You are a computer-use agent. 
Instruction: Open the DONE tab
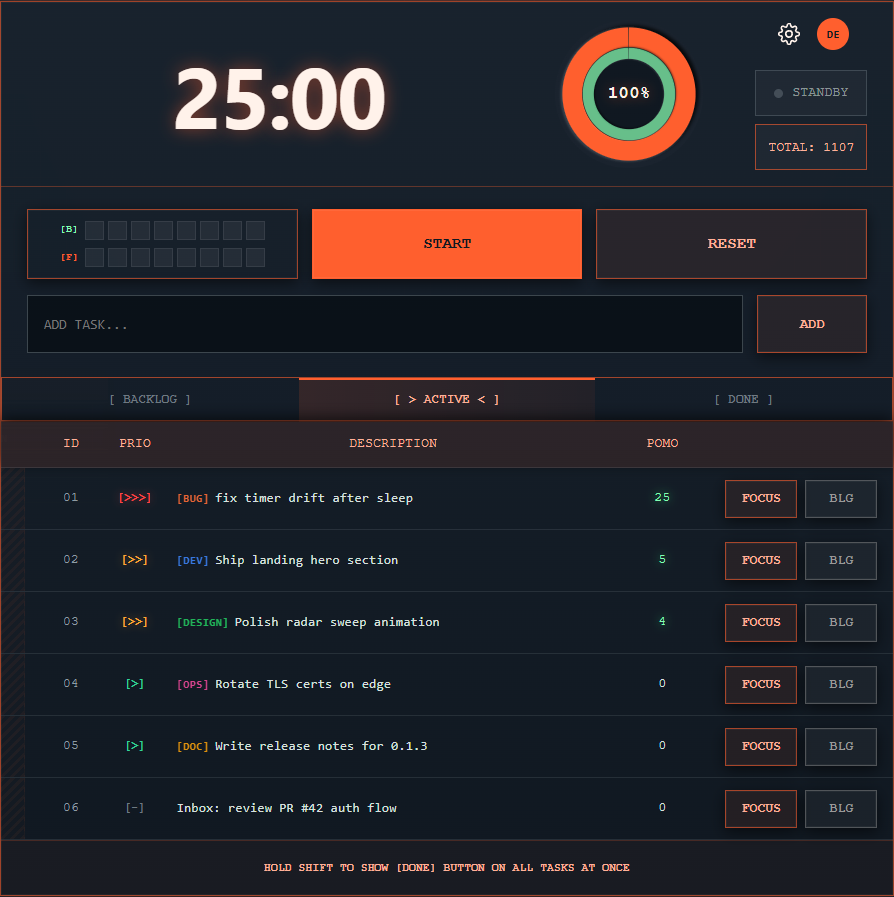743,399
